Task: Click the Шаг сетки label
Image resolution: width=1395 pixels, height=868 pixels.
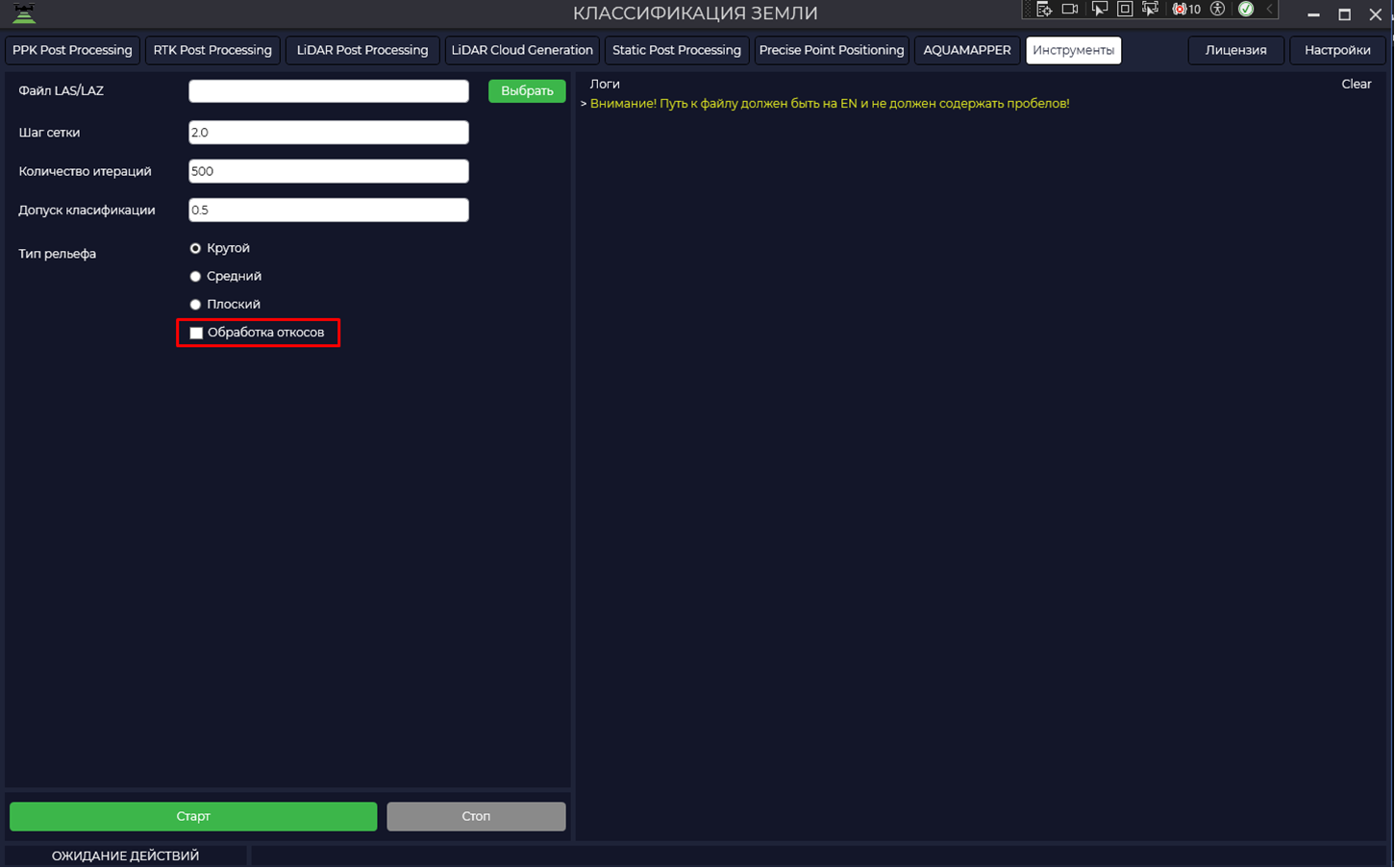Action: tap(49, 133)
